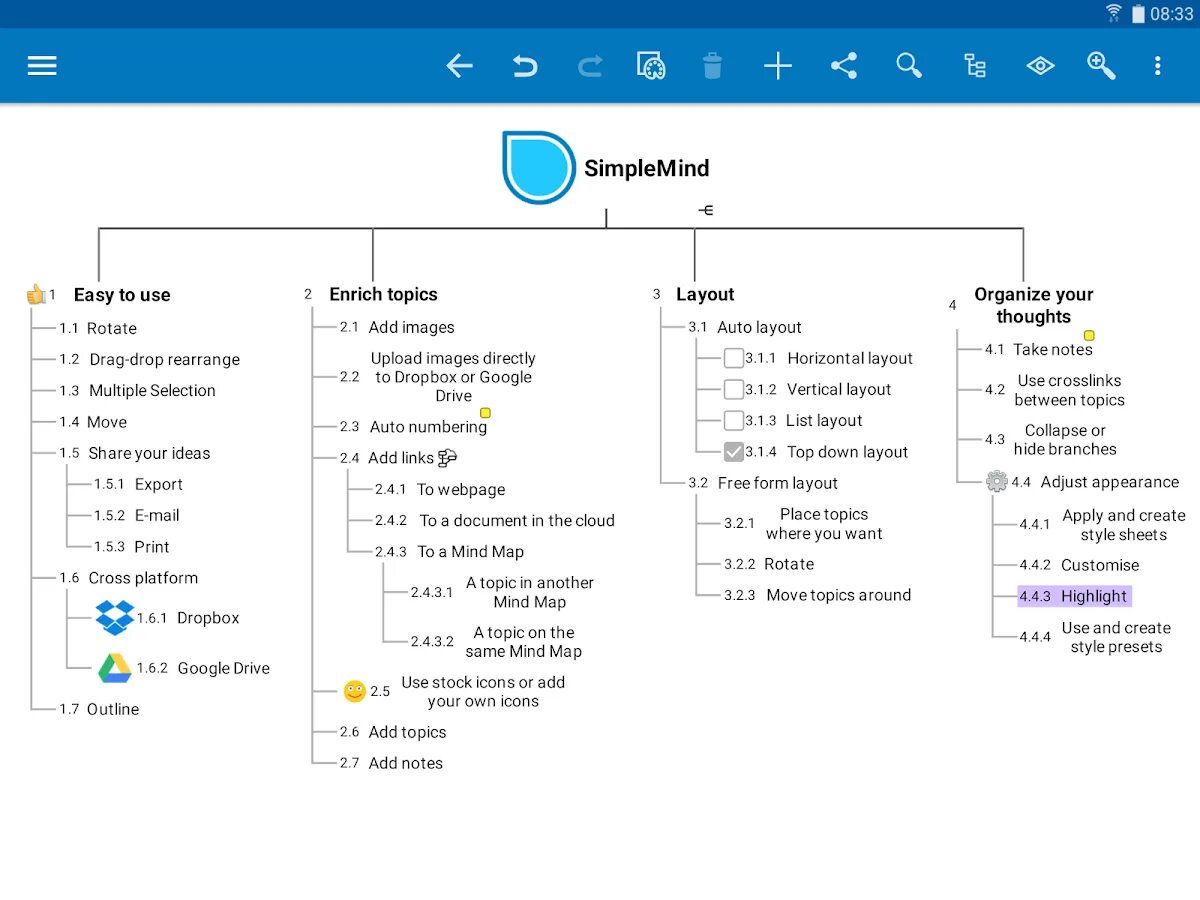Tap the Google Drive icon at 1.6.2
Viewport: 1200px width, 900px height.
tap(115, 668)
